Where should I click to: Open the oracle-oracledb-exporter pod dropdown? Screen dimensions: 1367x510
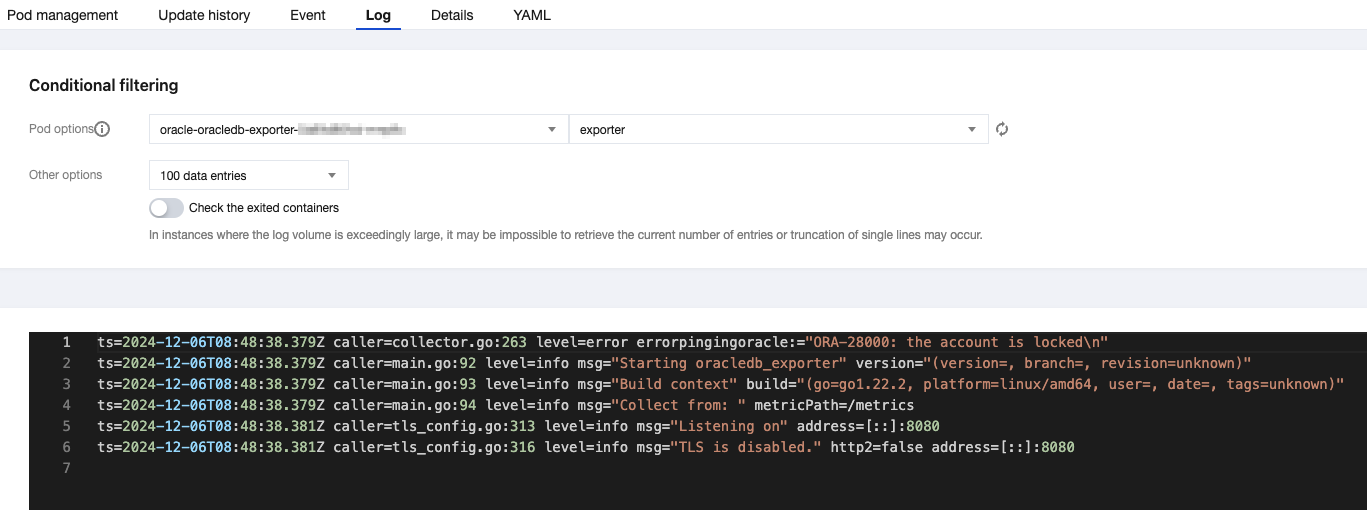click(x=357, y=129)
